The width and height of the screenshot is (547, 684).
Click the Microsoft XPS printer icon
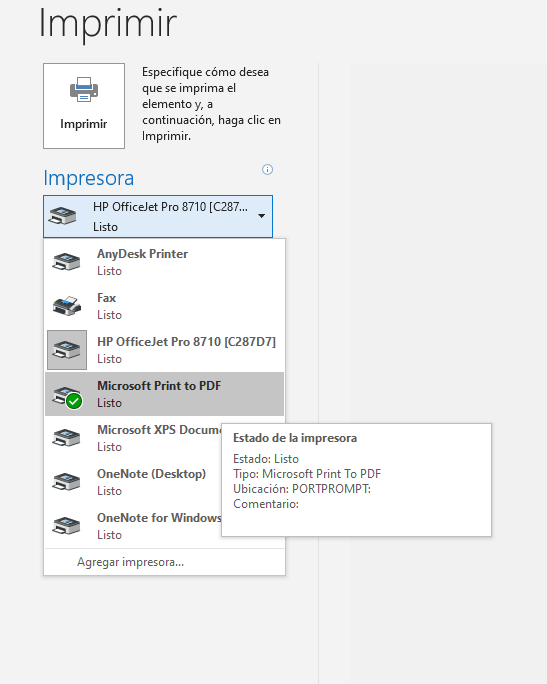[x=66, y=438]
